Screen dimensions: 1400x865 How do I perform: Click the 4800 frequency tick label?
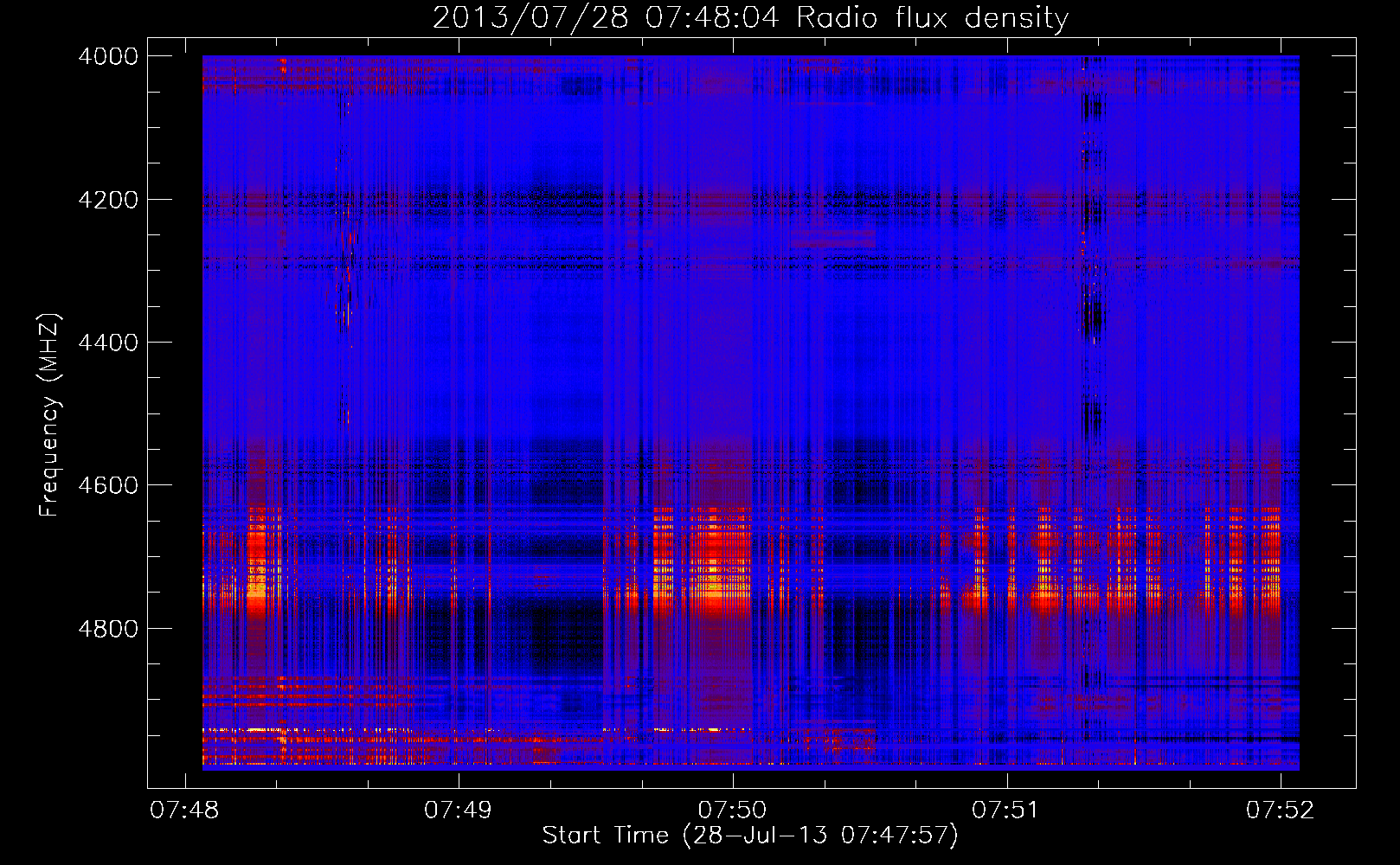[x=108, y=628]
